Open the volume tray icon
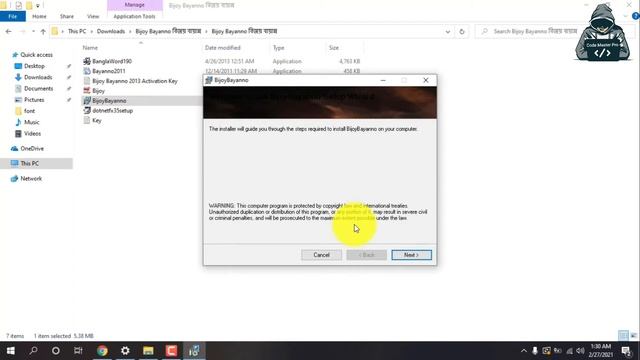640x360 pixels. pyautogui.click(x=580, y=351)
